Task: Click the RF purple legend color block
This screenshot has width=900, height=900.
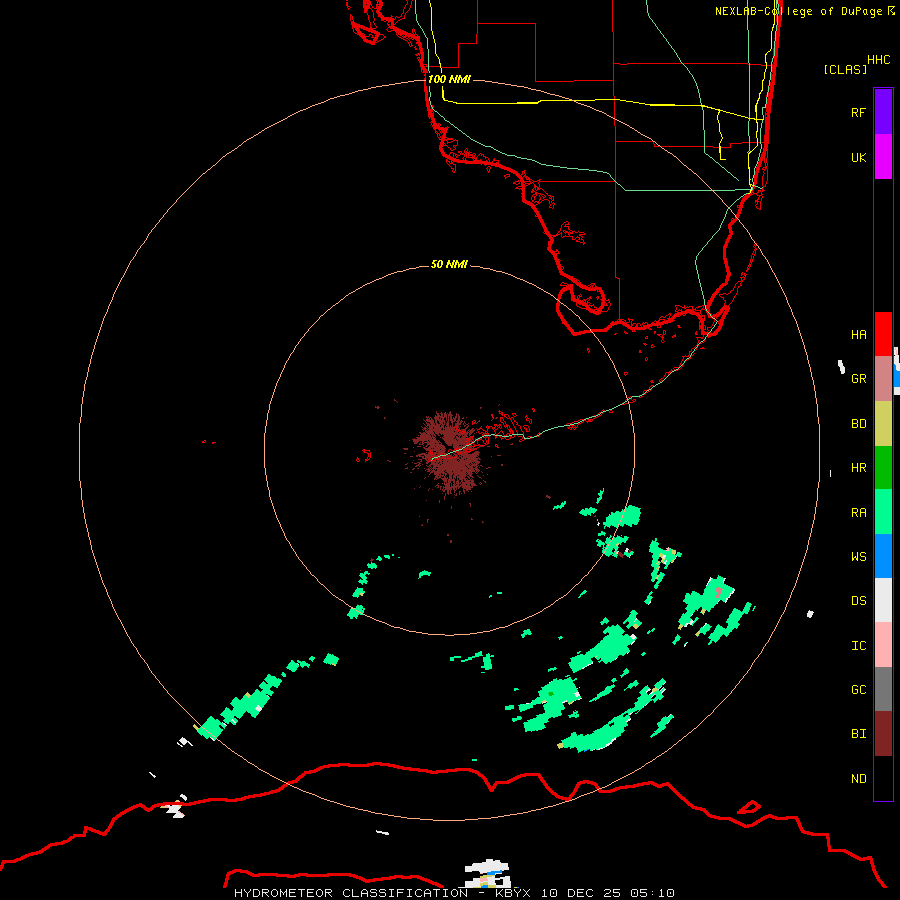Action: pos(883,112)
